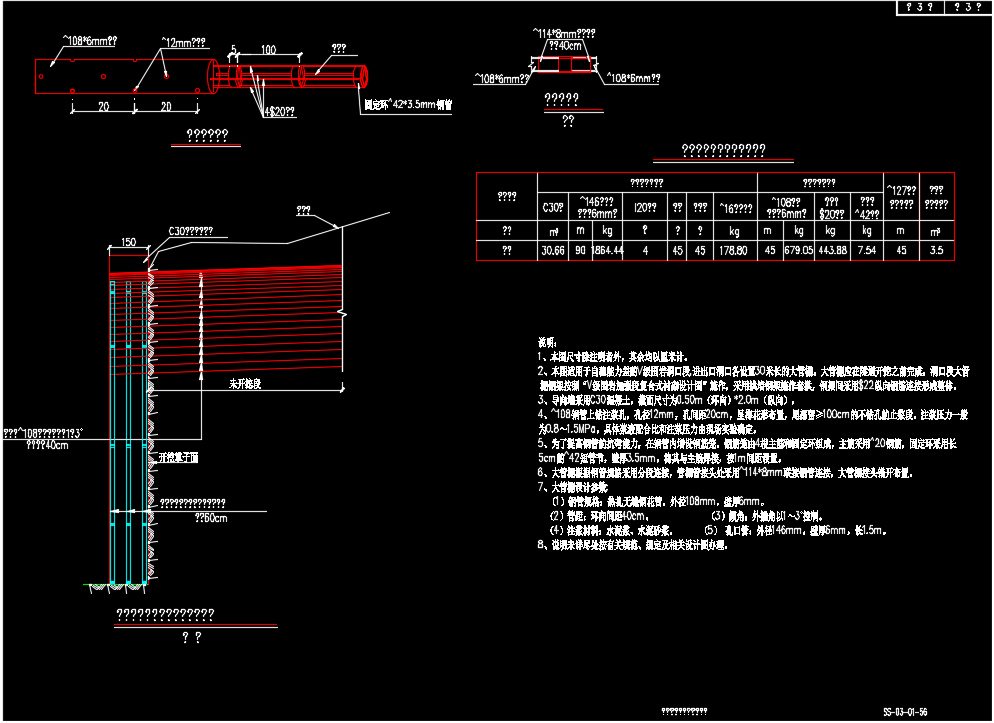The image size is (994, 723).
Task: Select the 'C30?' table header cell
Action: (553, 208)
